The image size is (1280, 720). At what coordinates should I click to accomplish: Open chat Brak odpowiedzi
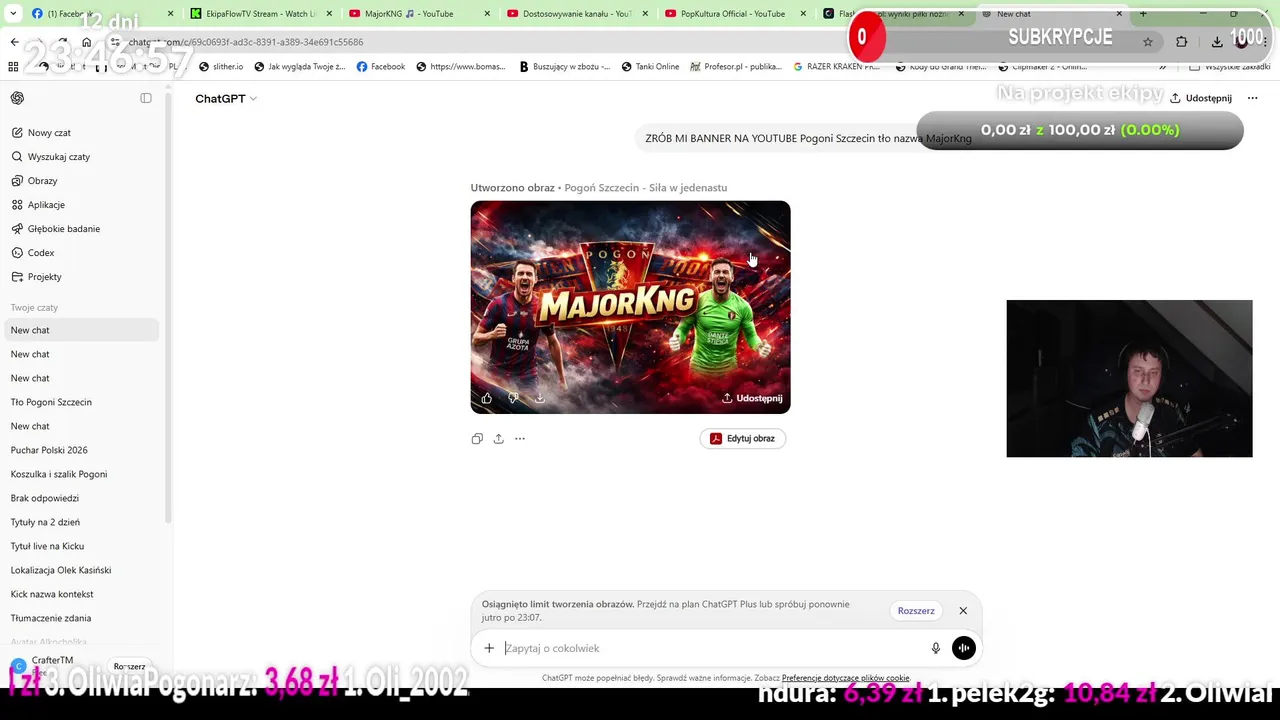(83, 498)
